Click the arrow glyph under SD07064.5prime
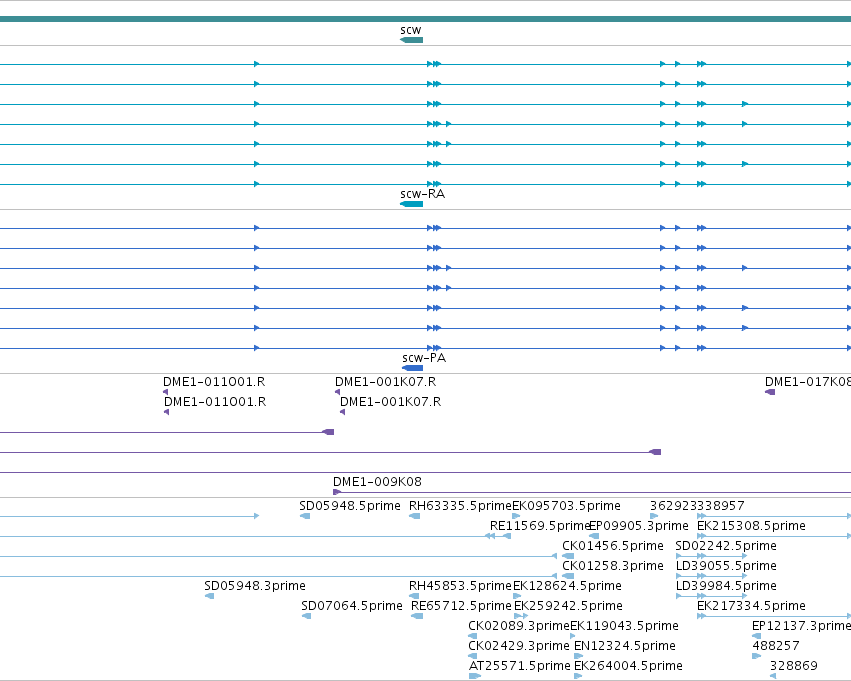Image resolution: width=851 pixels, height=681 pixels. [x=307, y=616]
